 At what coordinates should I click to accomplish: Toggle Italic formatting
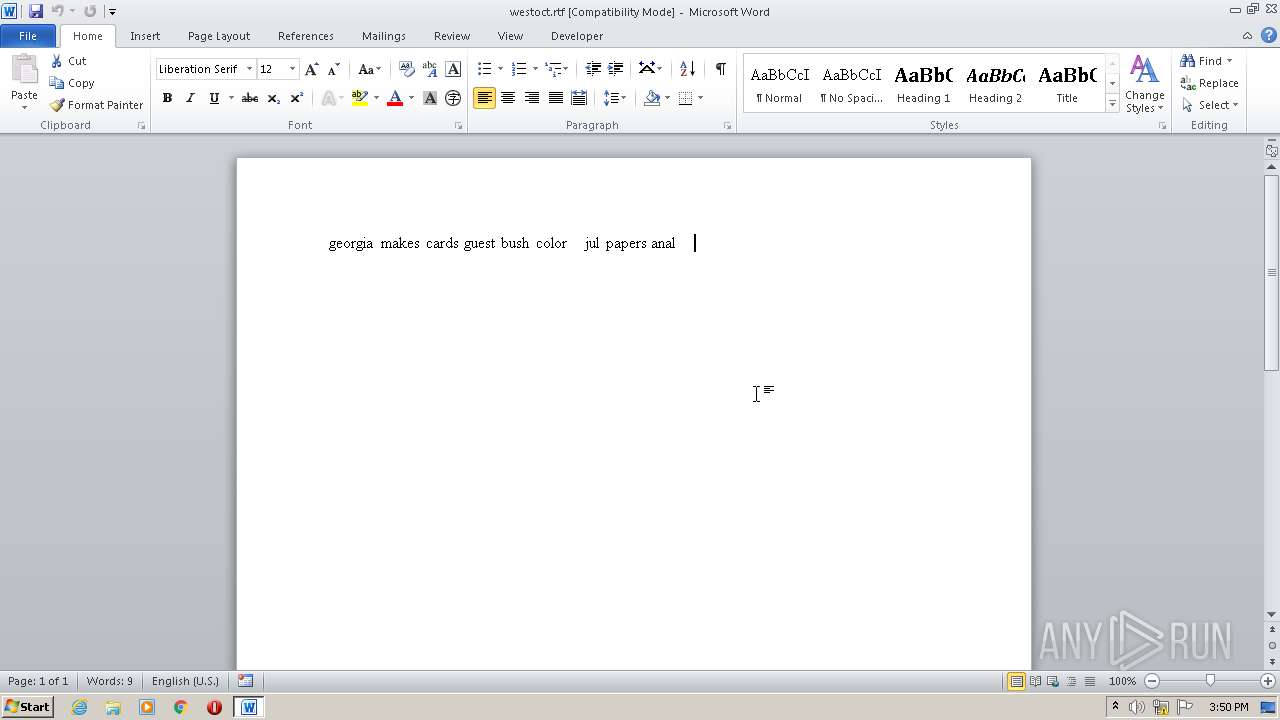(190, 98)
